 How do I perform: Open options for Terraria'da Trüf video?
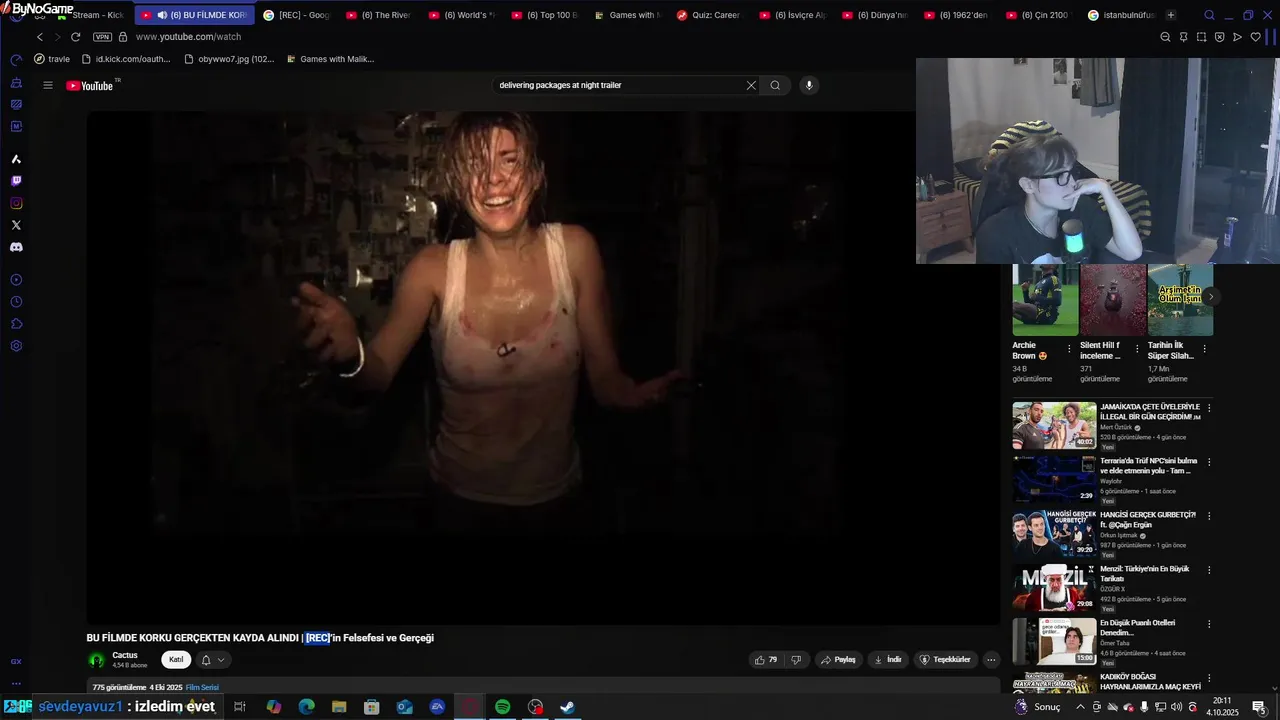(1209, 462)
